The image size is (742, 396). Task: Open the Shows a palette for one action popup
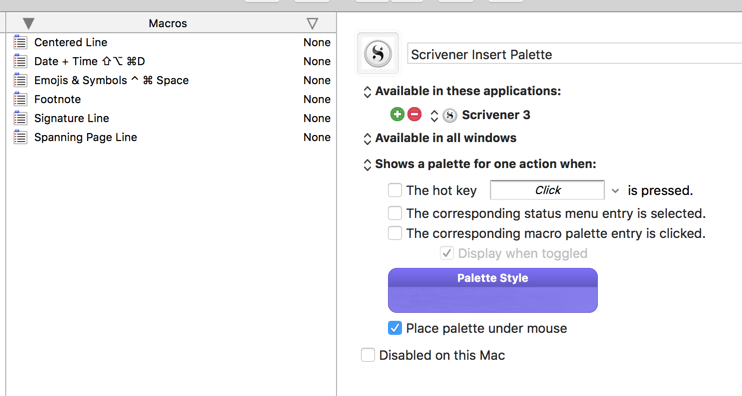[x=367, y=165]
